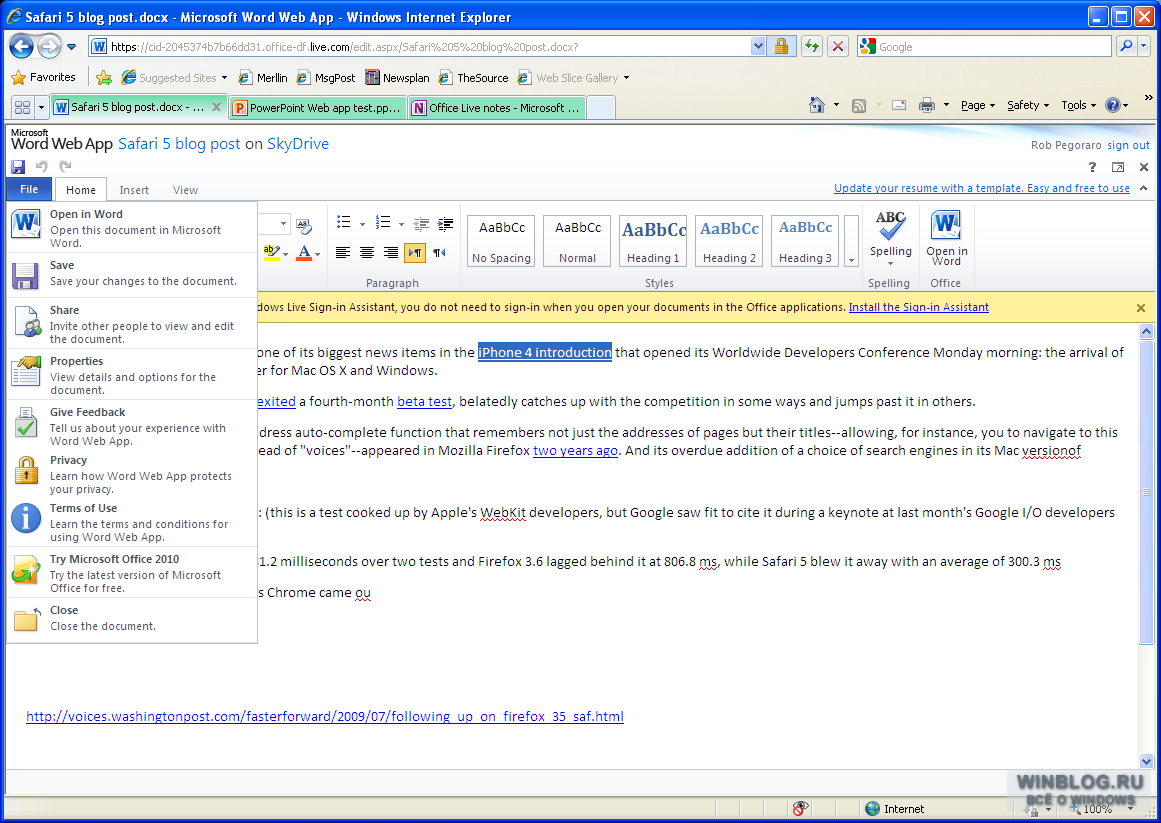The width and height of the screenshot is (1161, 823).
Task: Click the Redo arrow icon
Action: 65,167
